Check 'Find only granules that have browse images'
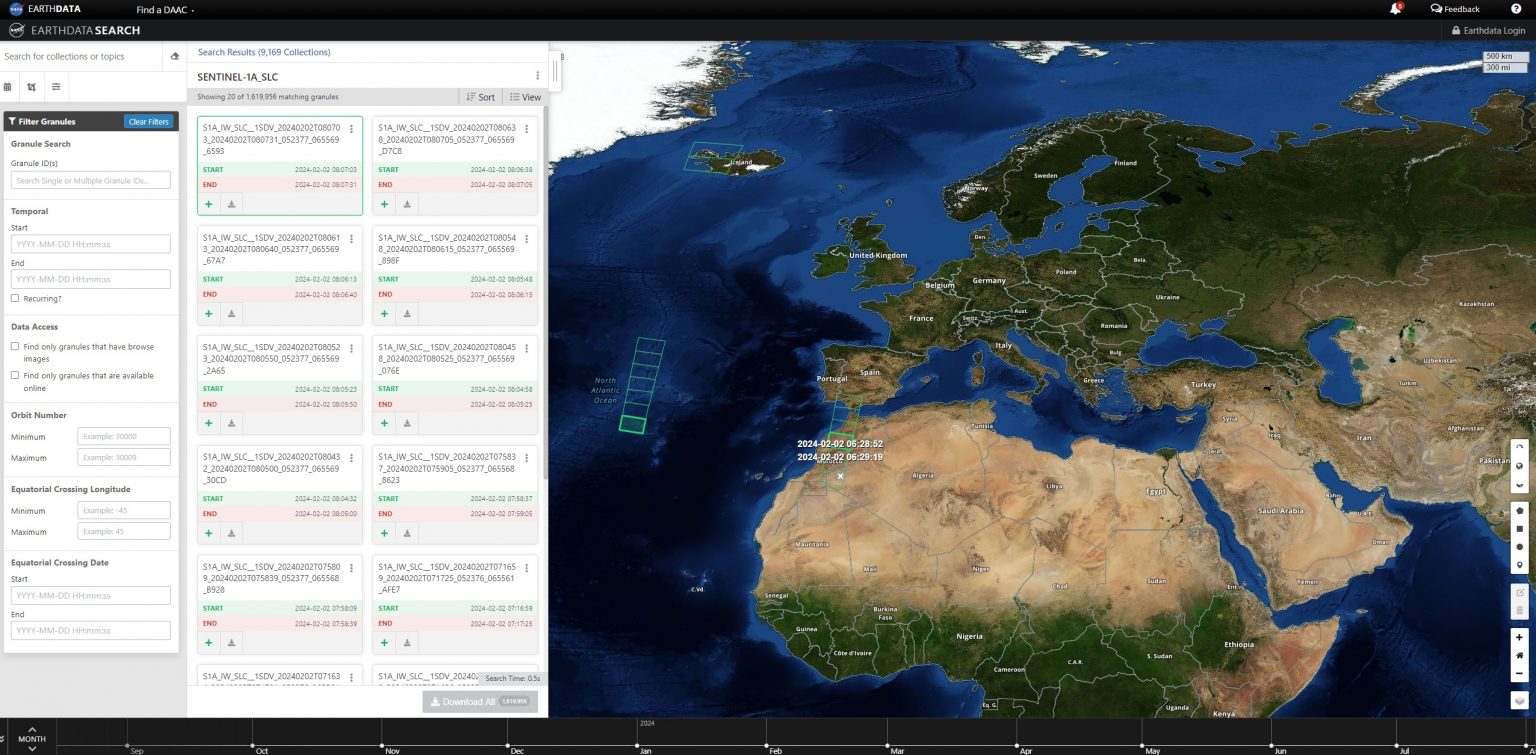 [x=16, y=347]
